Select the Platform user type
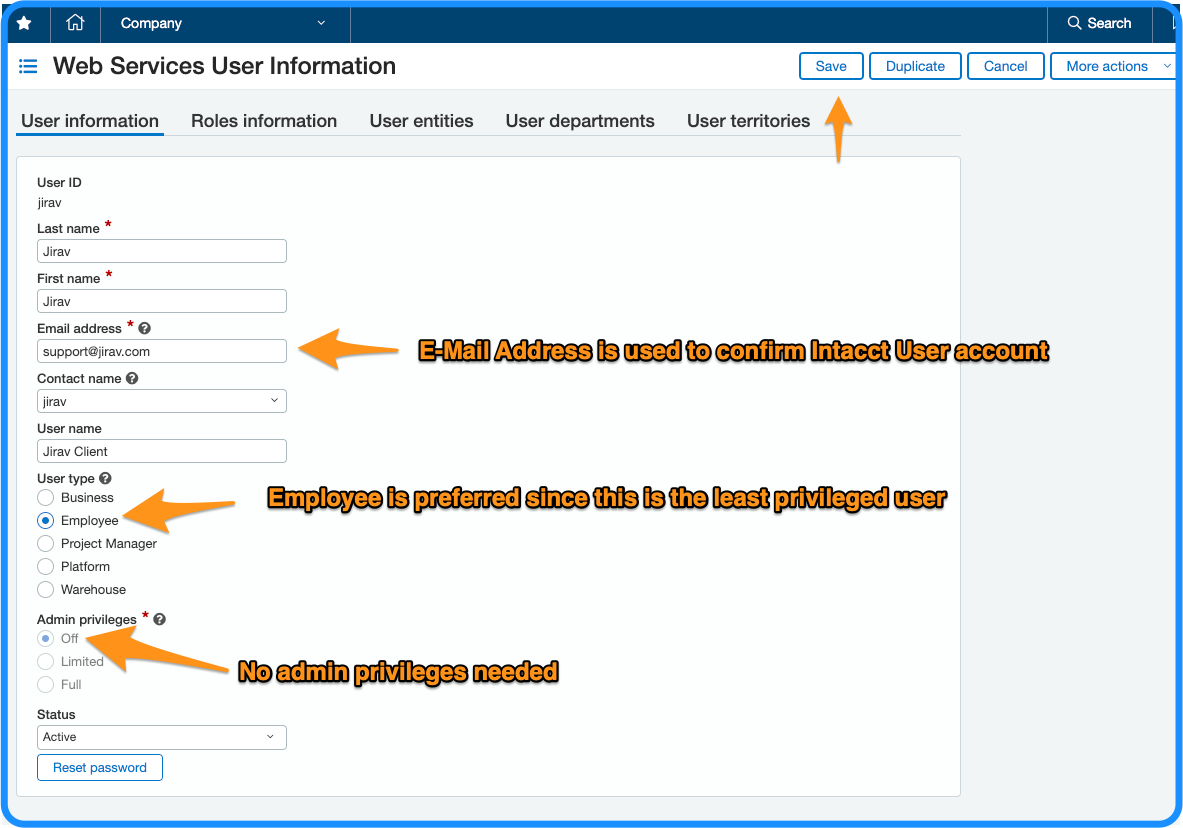 46,566
